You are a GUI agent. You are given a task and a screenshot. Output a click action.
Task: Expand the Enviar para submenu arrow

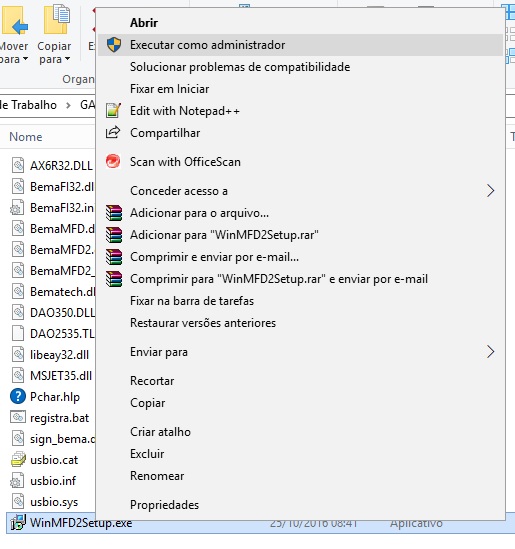click(490, 352)
